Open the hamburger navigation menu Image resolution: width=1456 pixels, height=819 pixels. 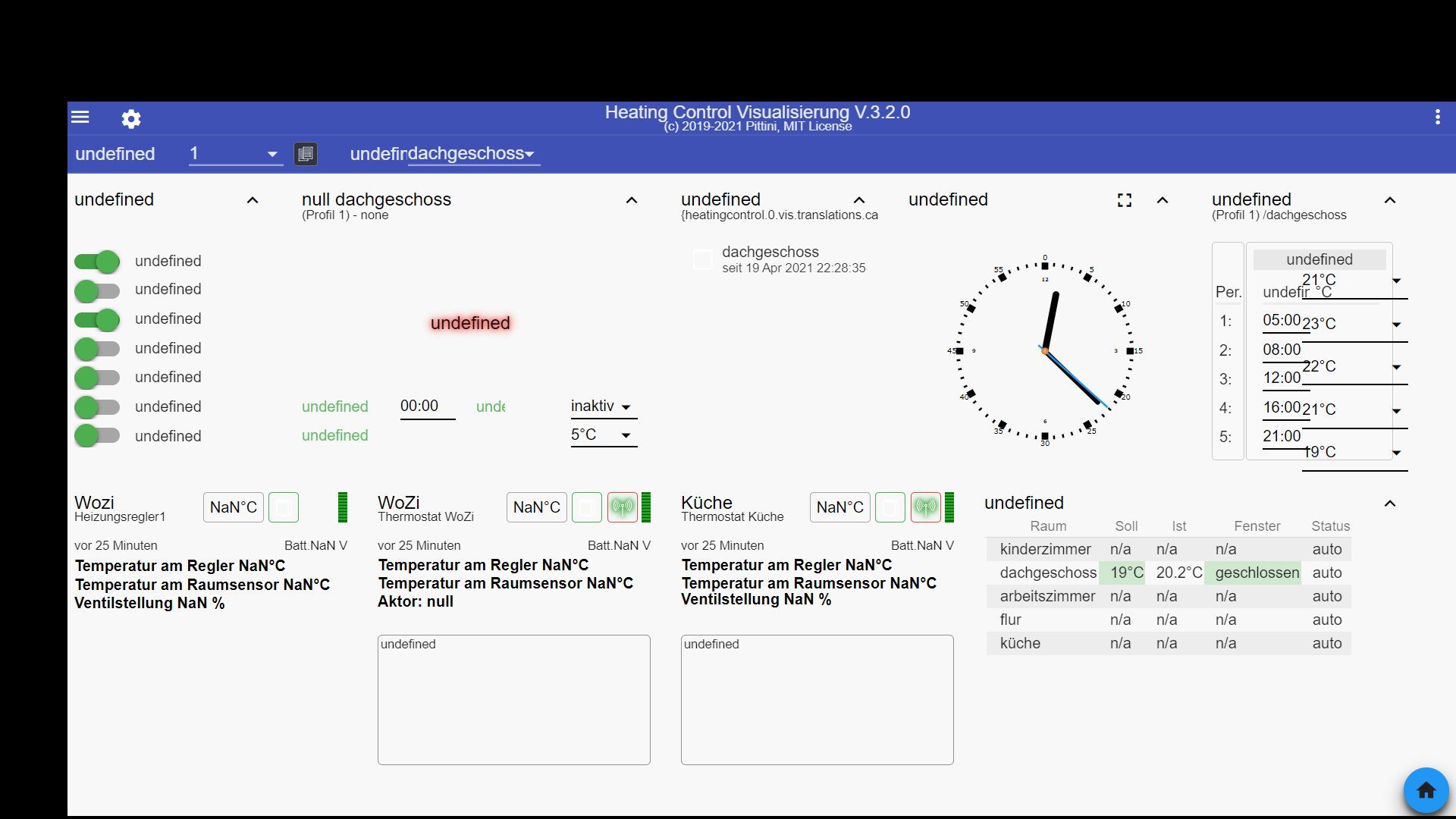tap(80, 117)
